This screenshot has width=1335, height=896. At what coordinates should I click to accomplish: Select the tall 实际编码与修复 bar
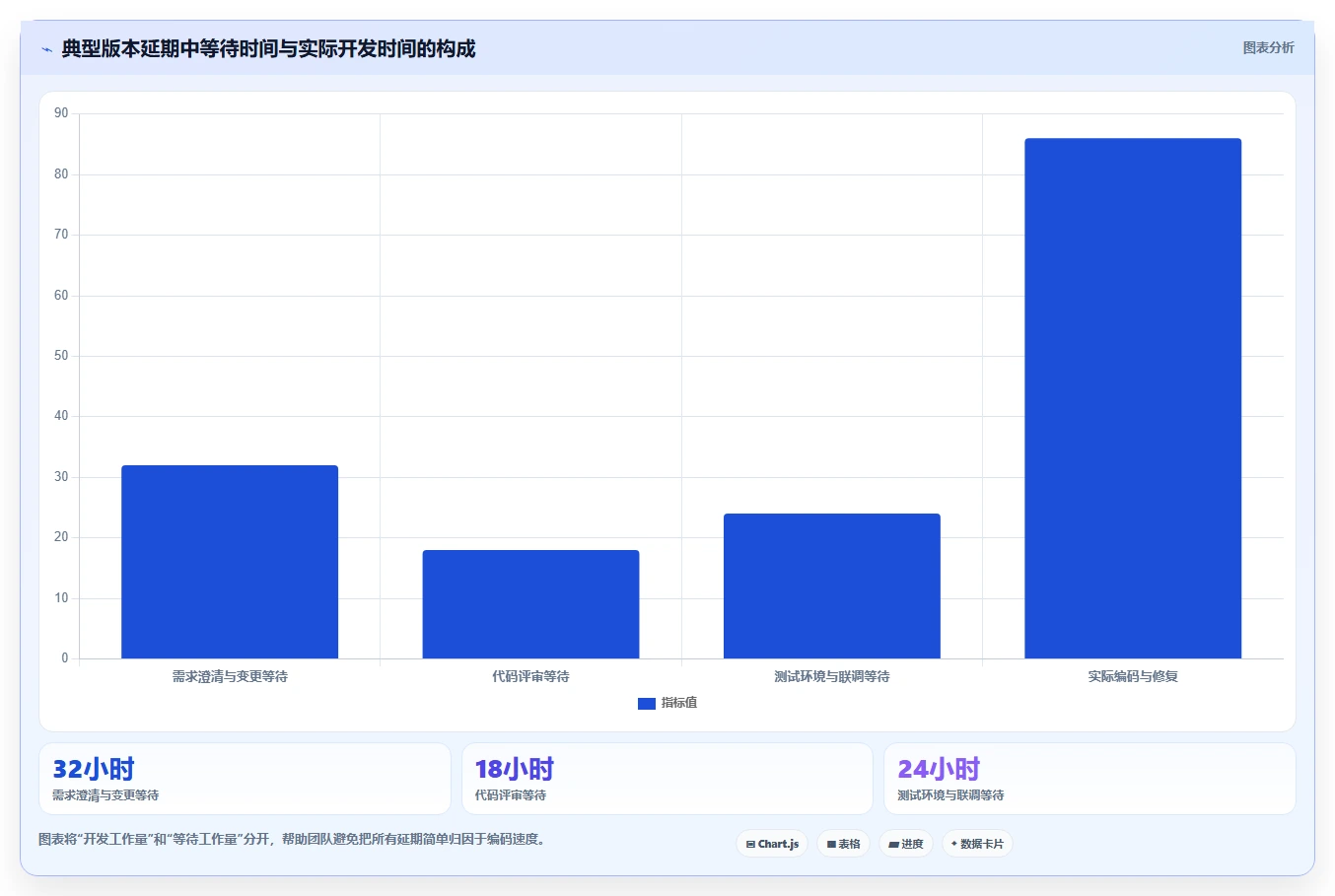point(1133,398)
